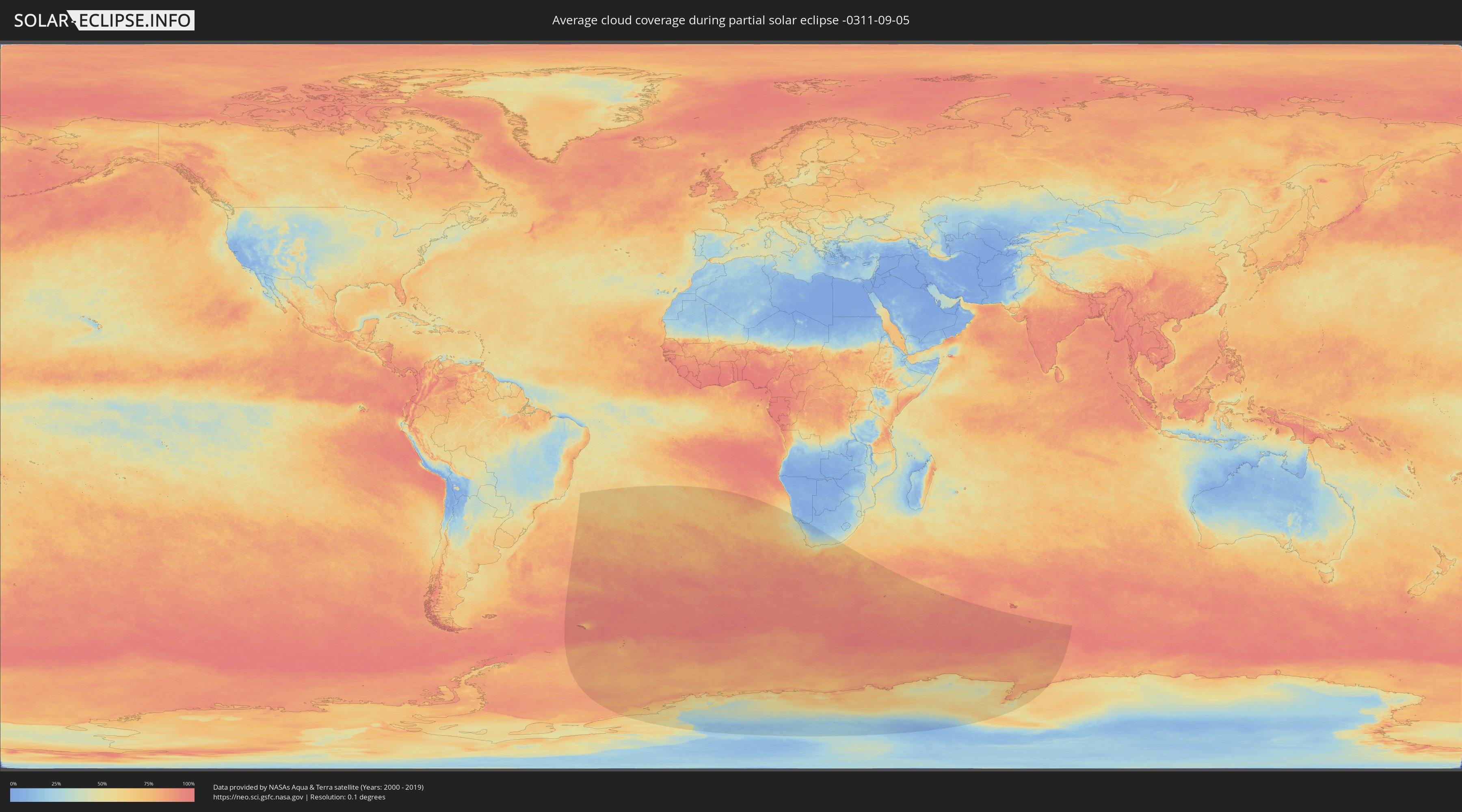Click the neo.sci.gsfc.nasa.gov URL text

tap(258, 797)
